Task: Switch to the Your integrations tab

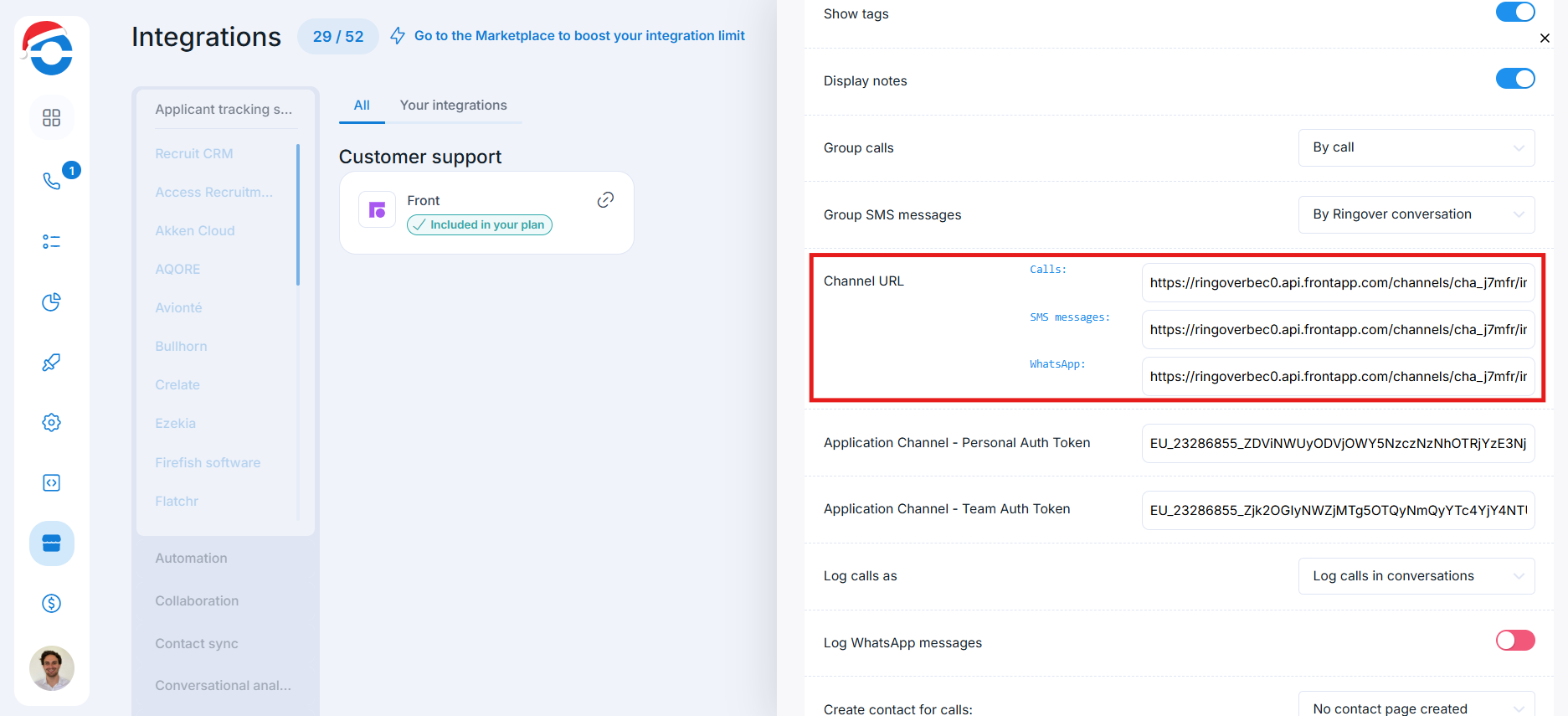Action: [453, 106]
